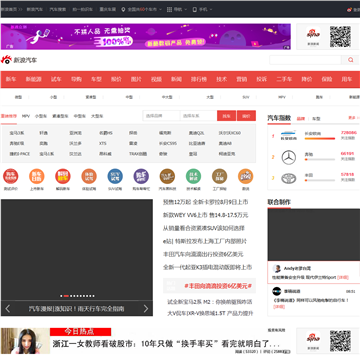Open 新能源 in the red navigation bar
The height and width of the screenshot is (360, 360).
pos(34,79)
